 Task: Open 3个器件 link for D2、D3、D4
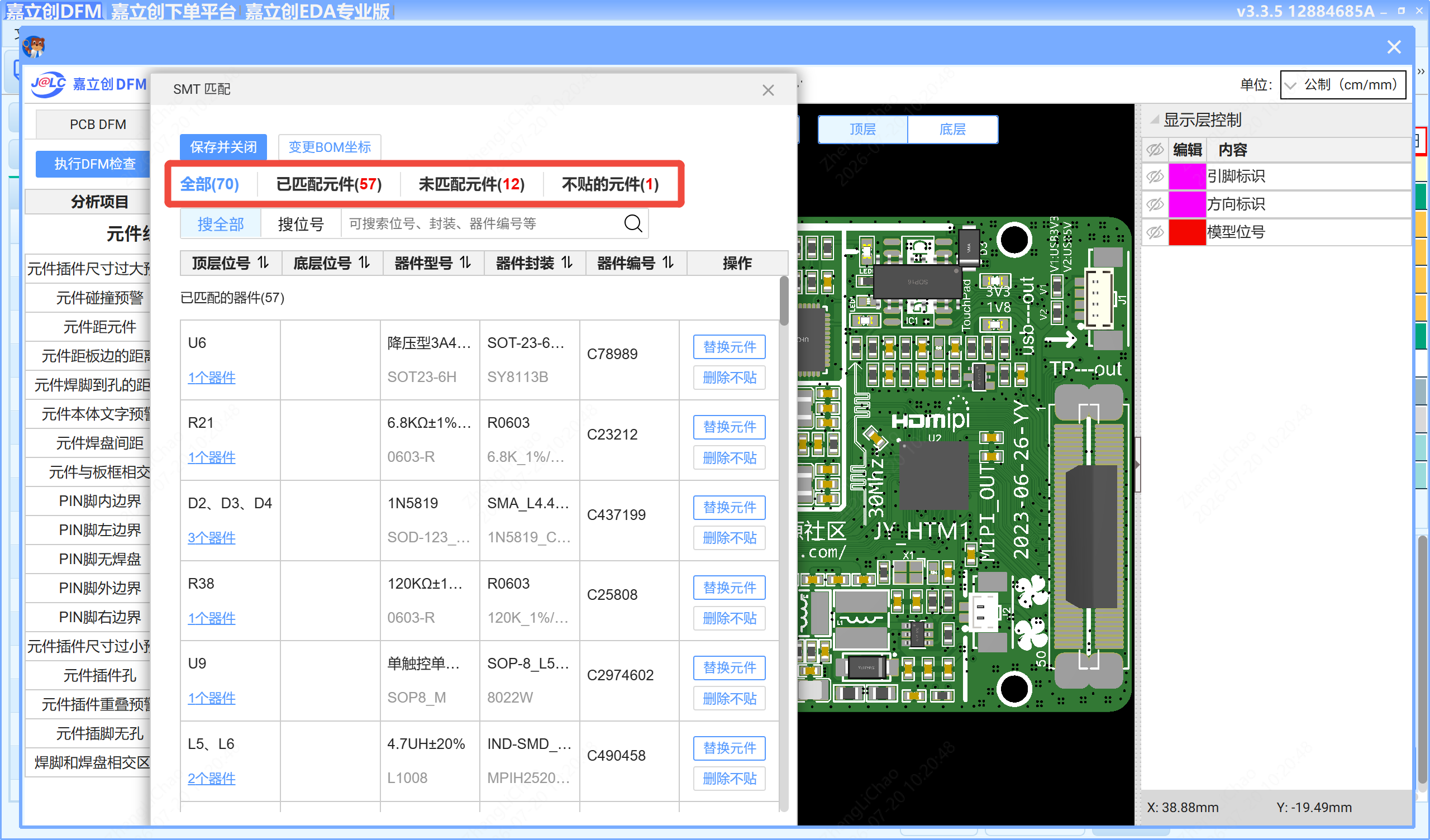(x=212, y=538)
